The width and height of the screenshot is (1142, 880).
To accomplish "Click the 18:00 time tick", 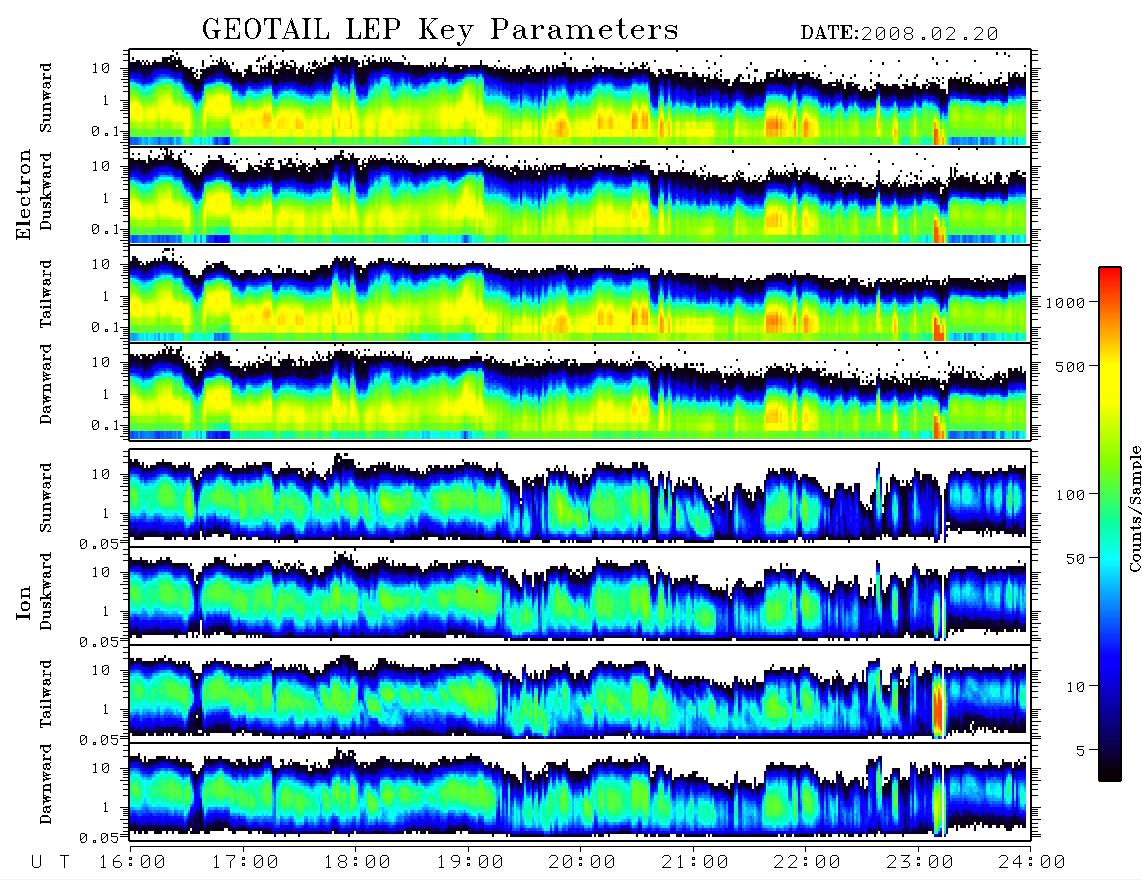I will (x=357, y=862).
